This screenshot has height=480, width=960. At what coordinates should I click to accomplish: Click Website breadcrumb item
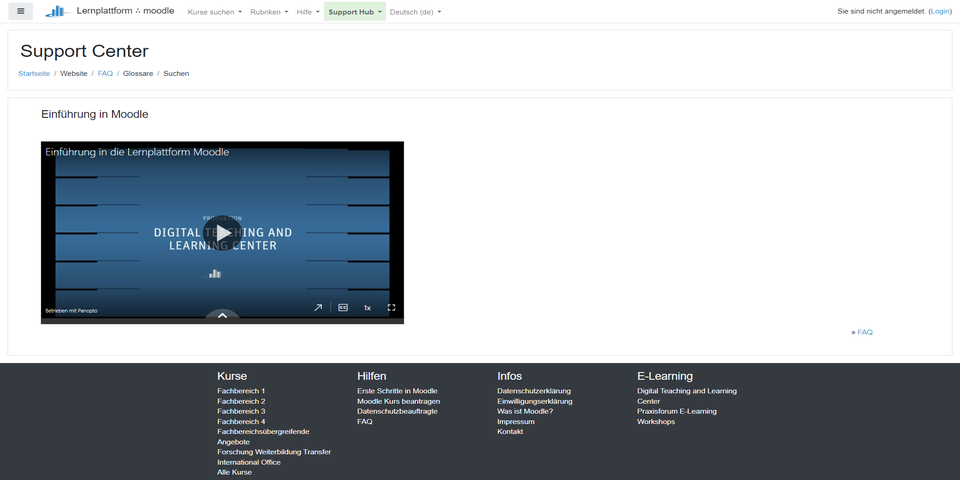tap(73, 73)
